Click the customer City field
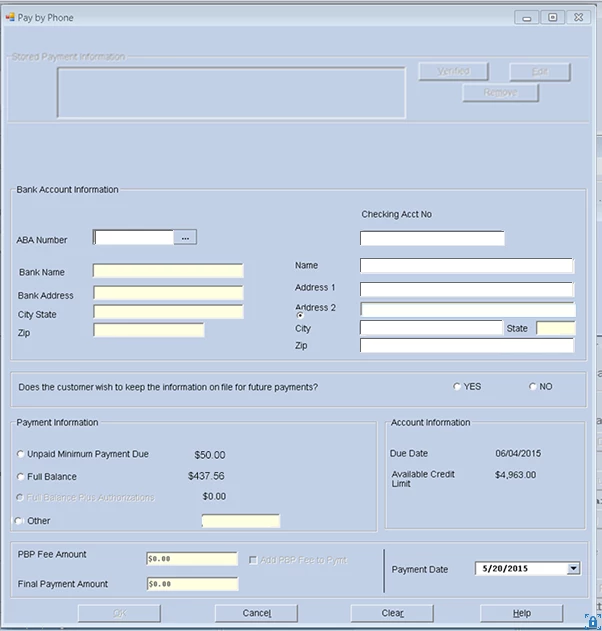The image size is (602, 631). click(x=431, y=328)
